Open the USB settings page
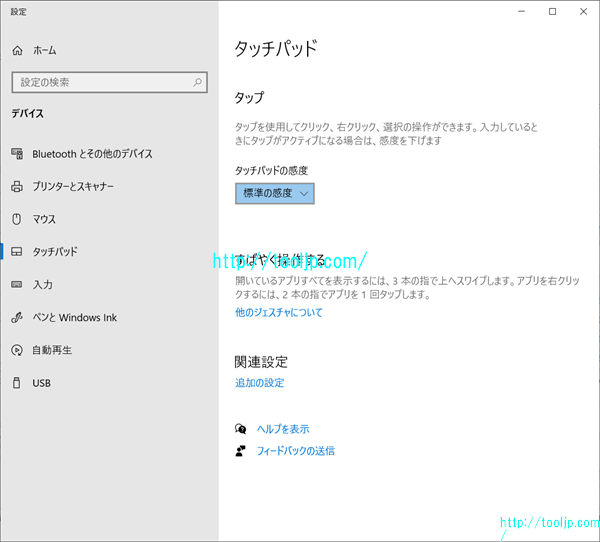600x542 pixels. tap(41, 383)
